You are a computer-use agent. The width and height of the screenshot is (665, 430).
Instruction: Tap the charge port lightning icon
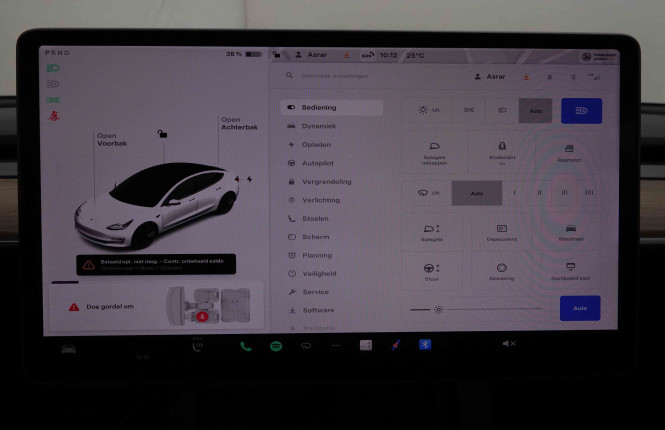(249, 179)
